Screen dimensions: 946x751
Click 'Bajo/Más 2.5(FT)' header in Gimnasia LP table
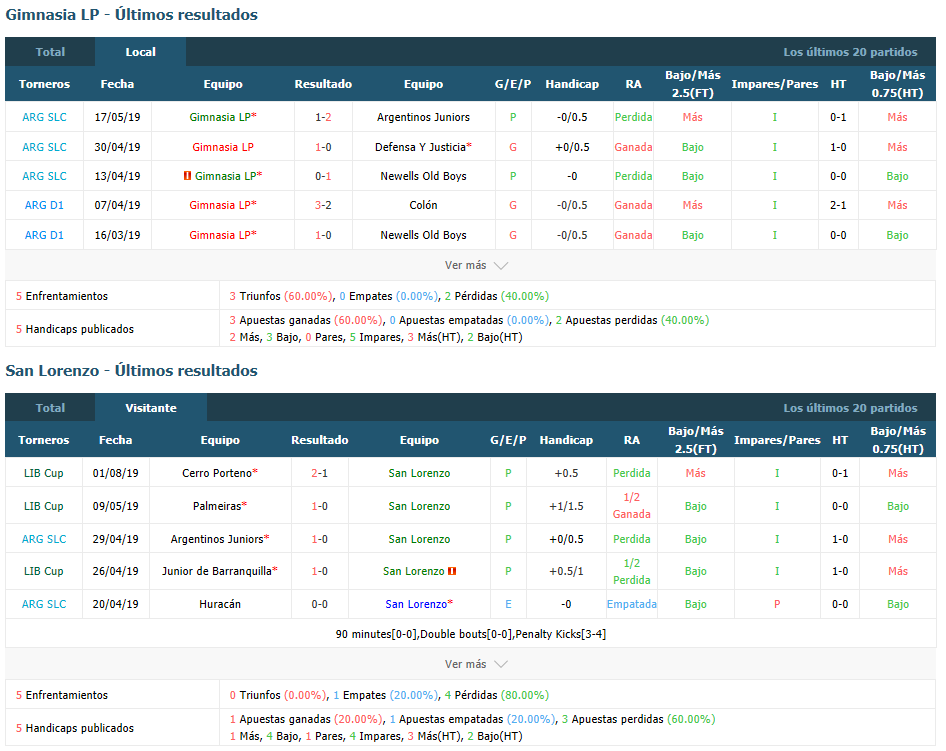[693, 84]
